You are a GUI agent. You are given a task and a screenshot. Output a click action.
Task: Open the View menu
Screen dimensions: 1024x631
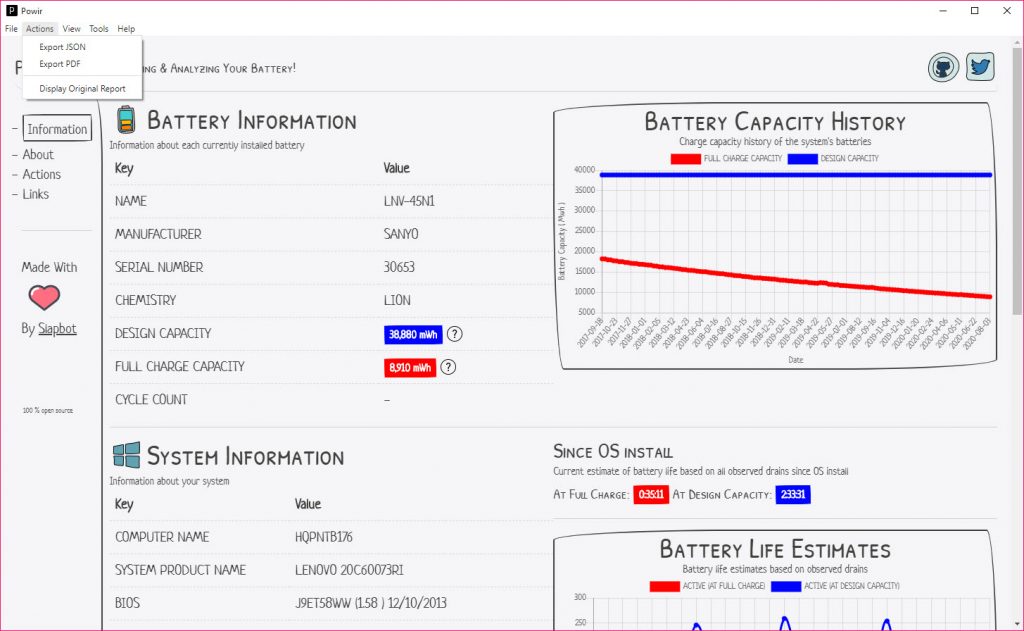tap(71, 29)
